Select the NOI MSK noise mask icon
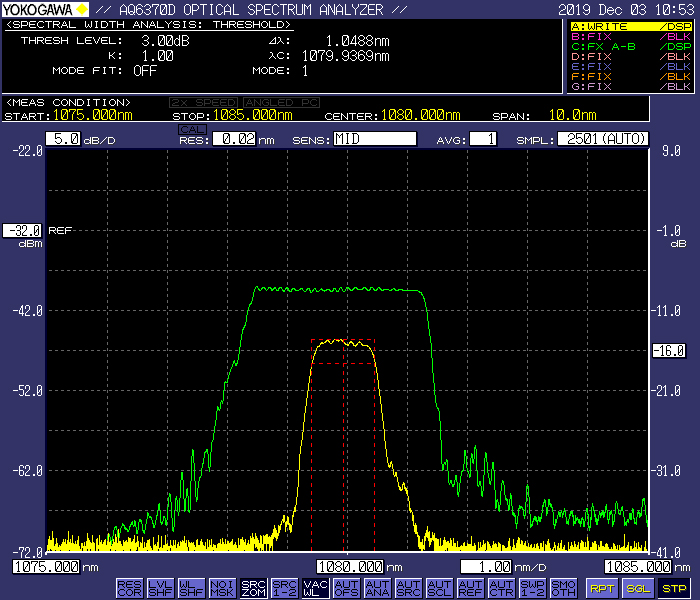Image resolution: width=700 pixels, height=600 pixels. click(x=222, y=588)
